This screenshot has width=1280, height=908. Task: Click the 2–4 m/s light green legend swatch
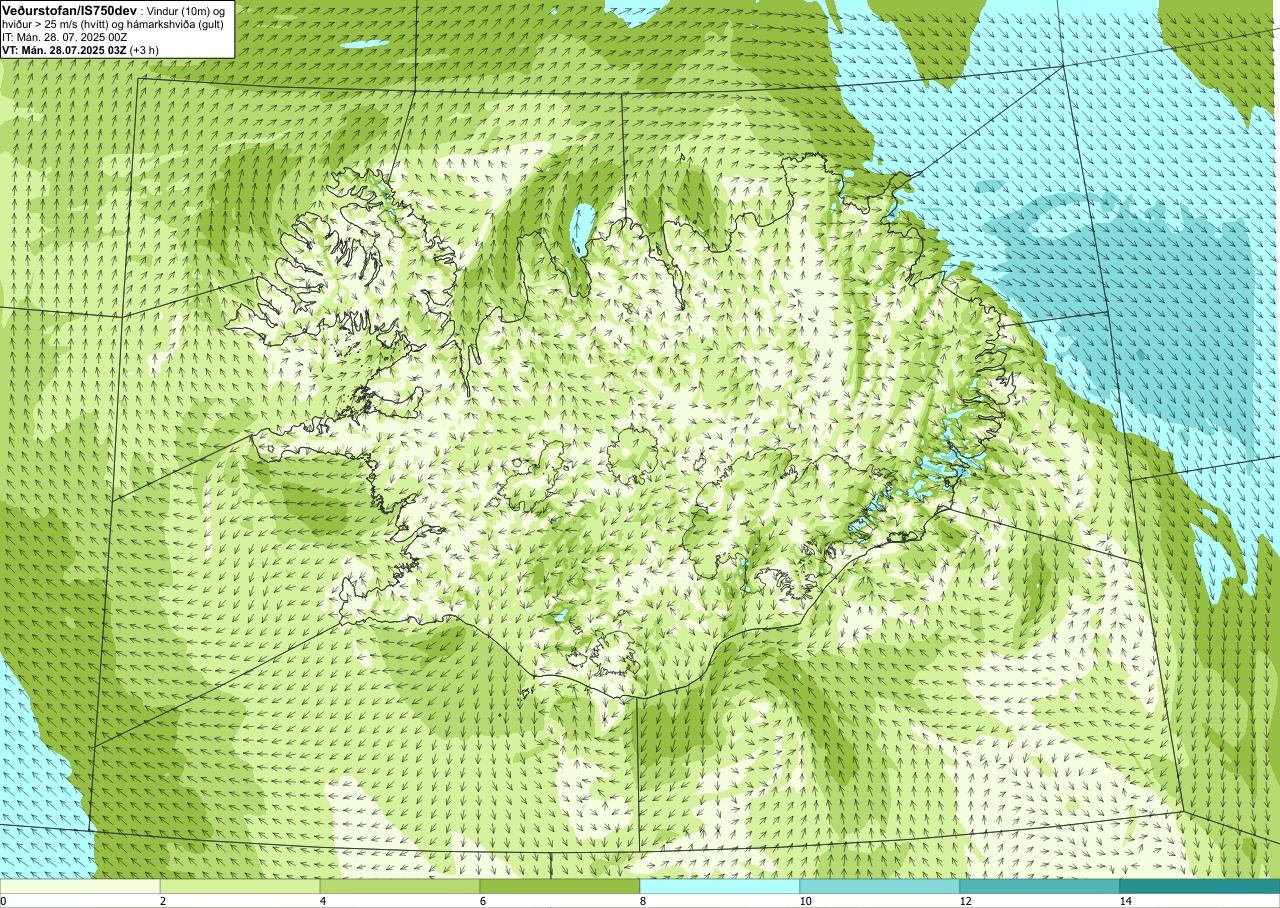[x=240, y=886]
